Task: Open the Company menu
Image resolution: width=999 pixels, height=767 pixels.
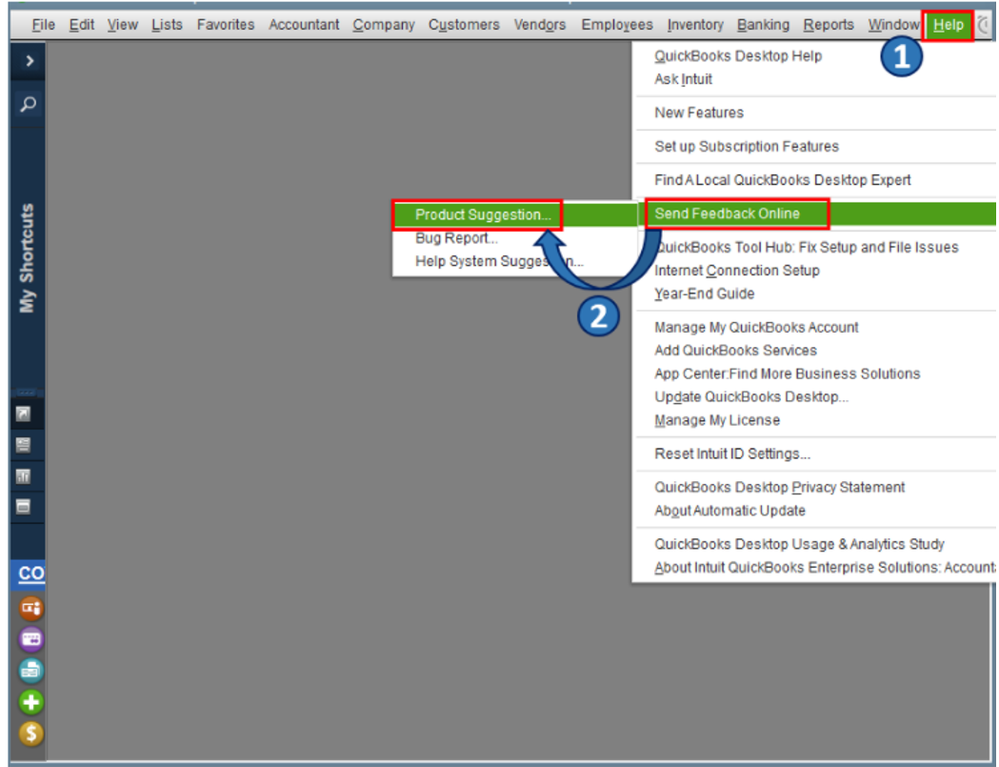Action: click(384, 25)
